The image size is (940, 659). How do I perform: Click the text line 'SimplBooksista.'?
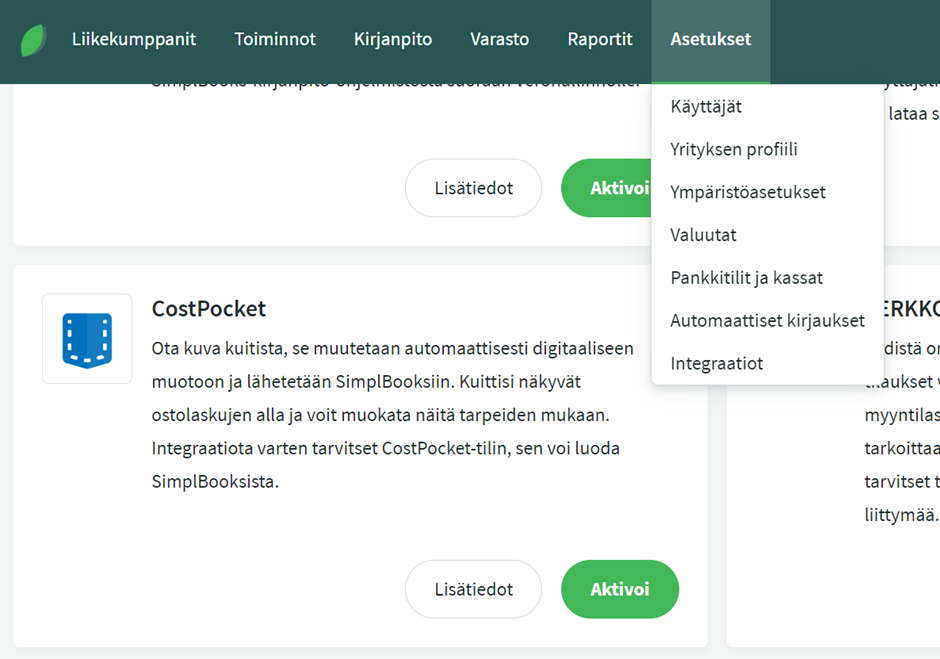[215, 482]
